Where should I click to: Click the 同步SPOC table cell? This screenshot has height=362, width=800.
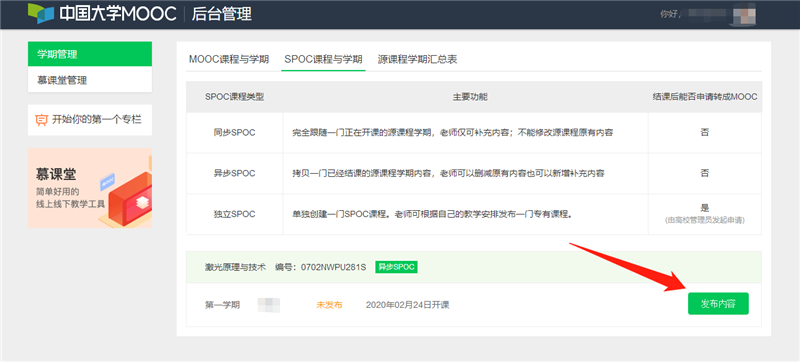[x=234, y=133]
